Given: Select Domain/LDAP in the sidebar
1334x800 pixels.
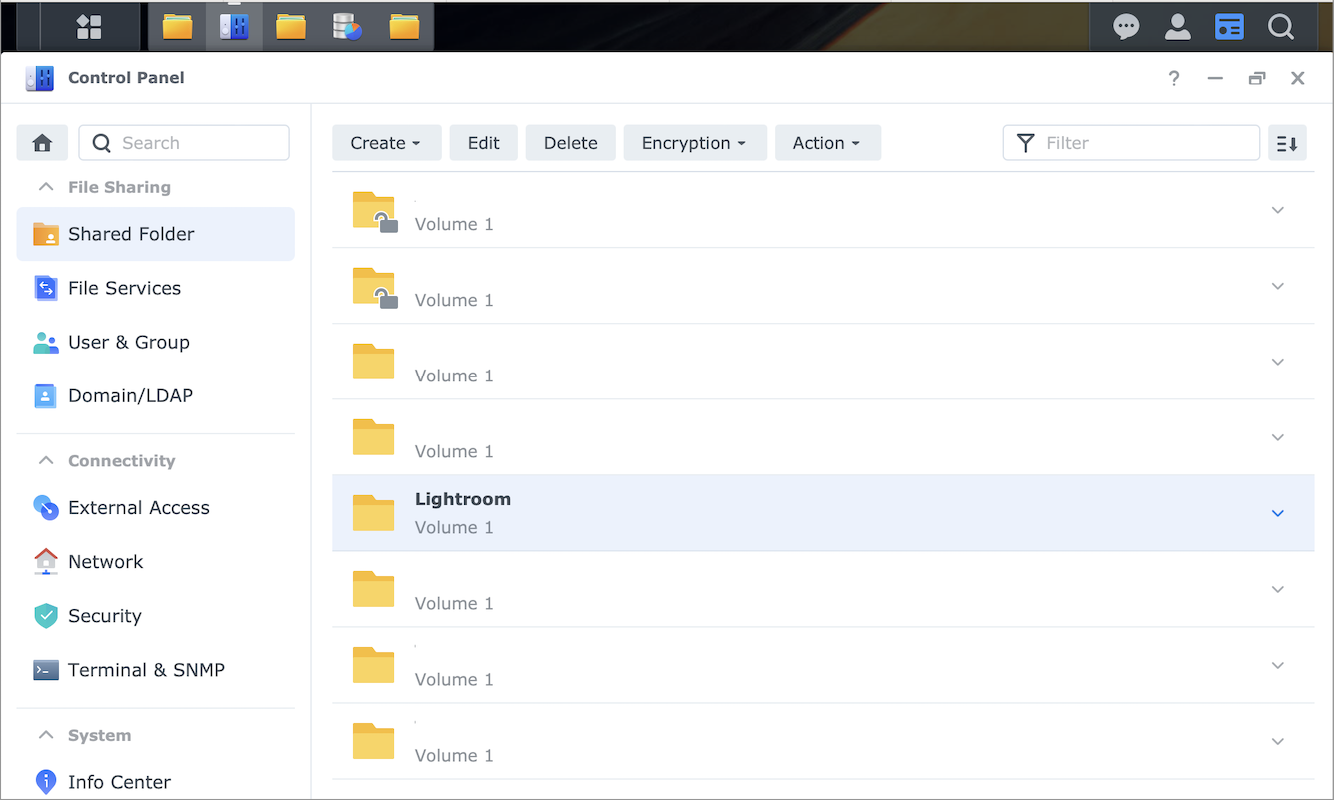Looking at the screenshot, I should 130,395.
